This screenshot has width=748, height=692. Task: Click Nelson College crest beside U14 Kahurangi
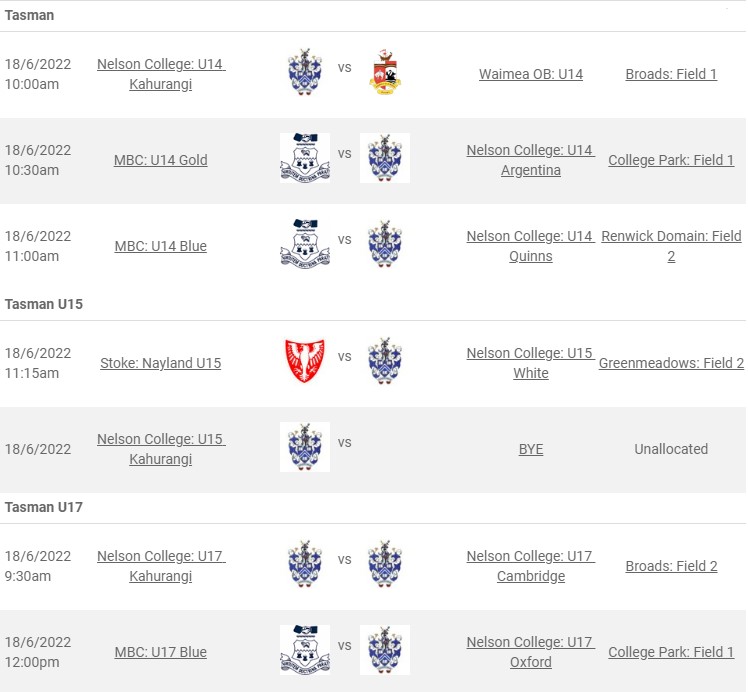pos(305,72)
